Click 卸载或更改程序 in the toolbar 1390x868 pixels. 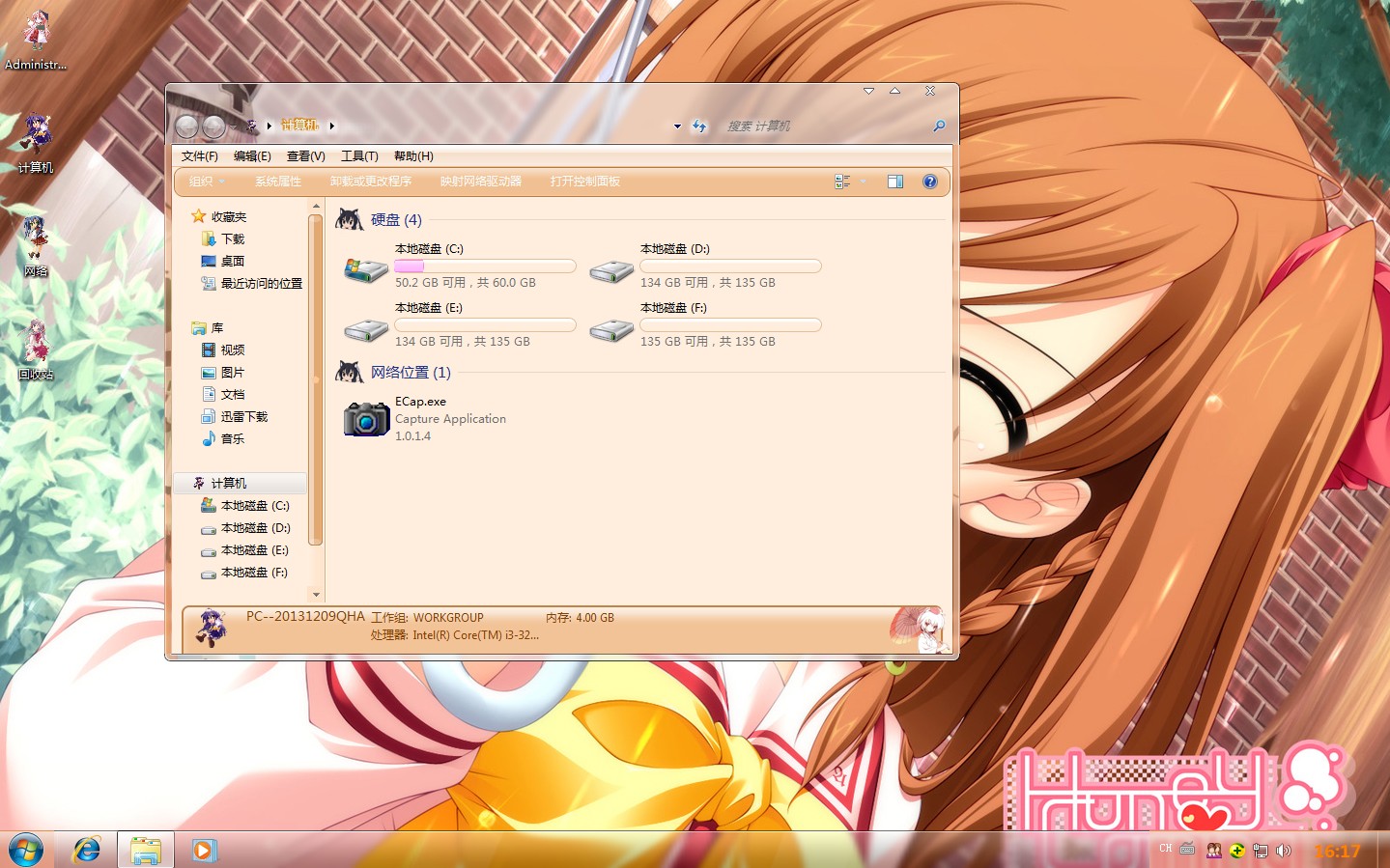[x=371, y=182]
